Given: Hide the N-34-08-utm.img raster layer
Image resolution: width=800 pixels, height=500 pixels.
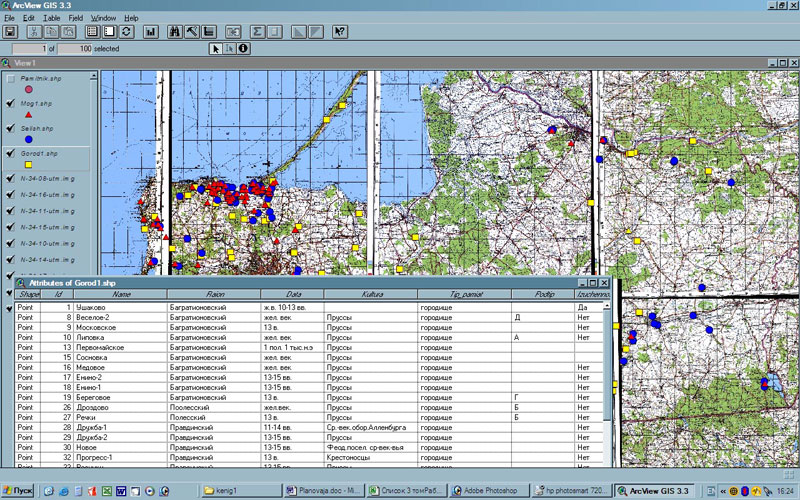Looking at the screenshot, I should (x=10, y=178).
